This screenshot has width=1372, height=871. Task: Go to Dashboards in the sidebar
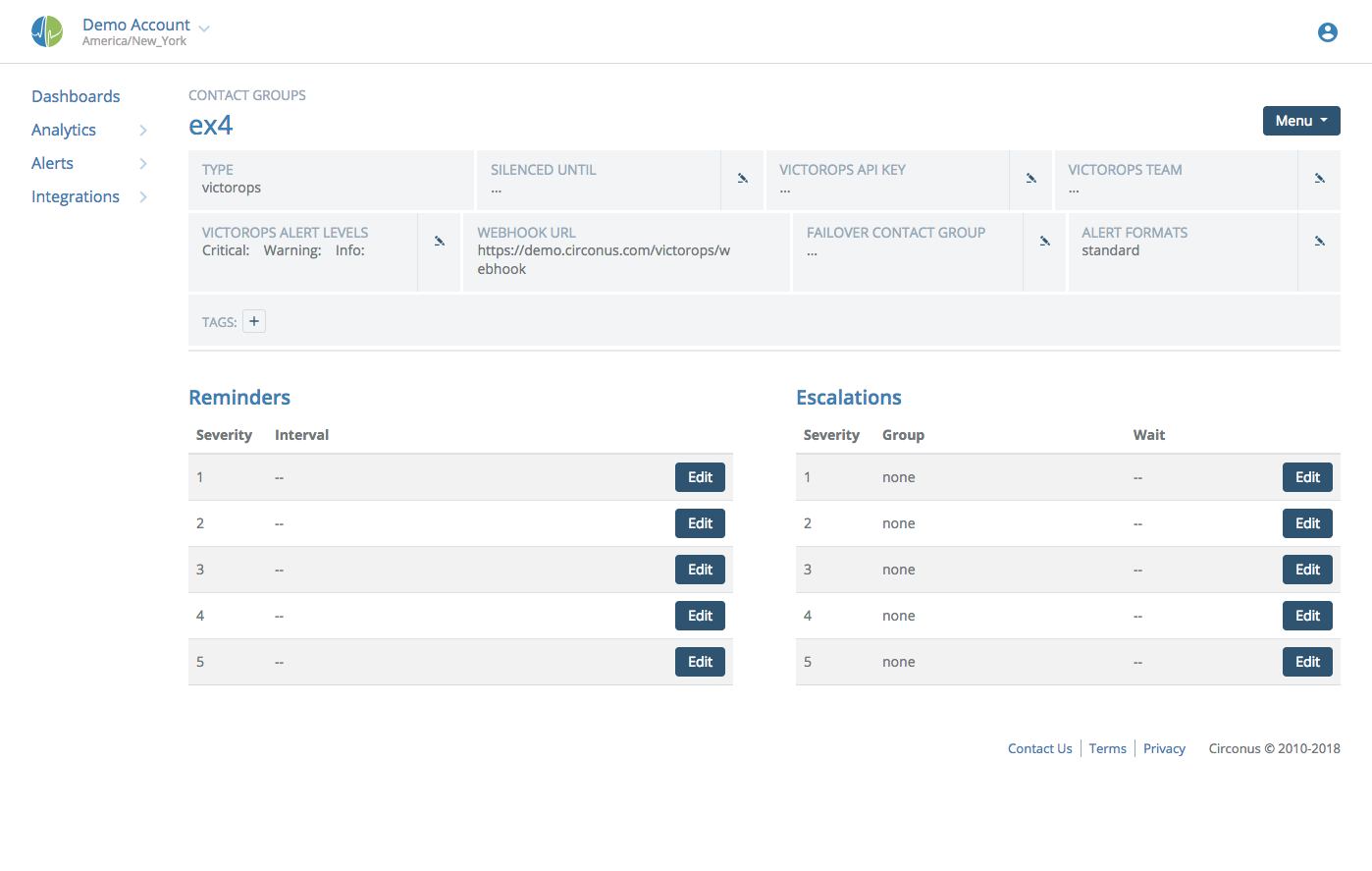(76, 96)
